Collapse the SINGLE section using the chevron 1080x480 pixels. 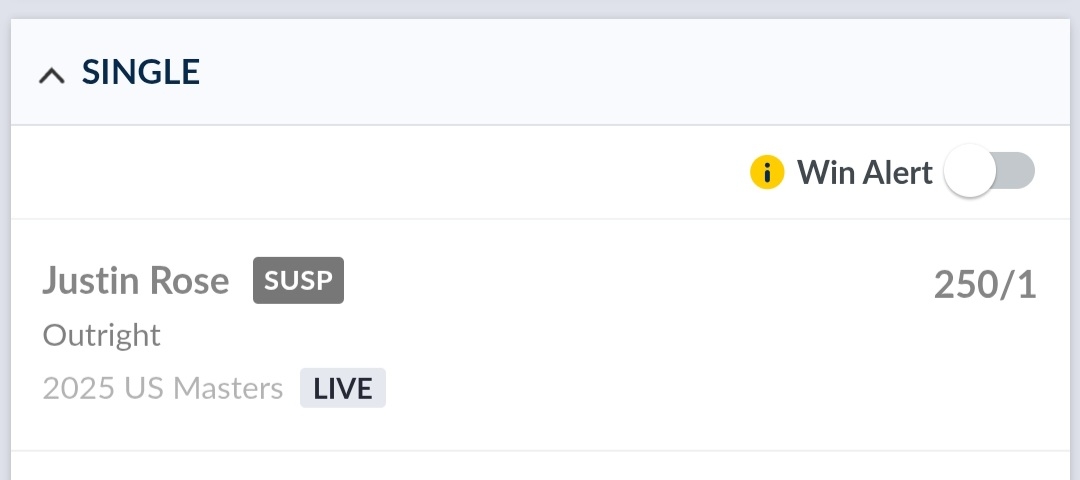(x=53, y=75)
